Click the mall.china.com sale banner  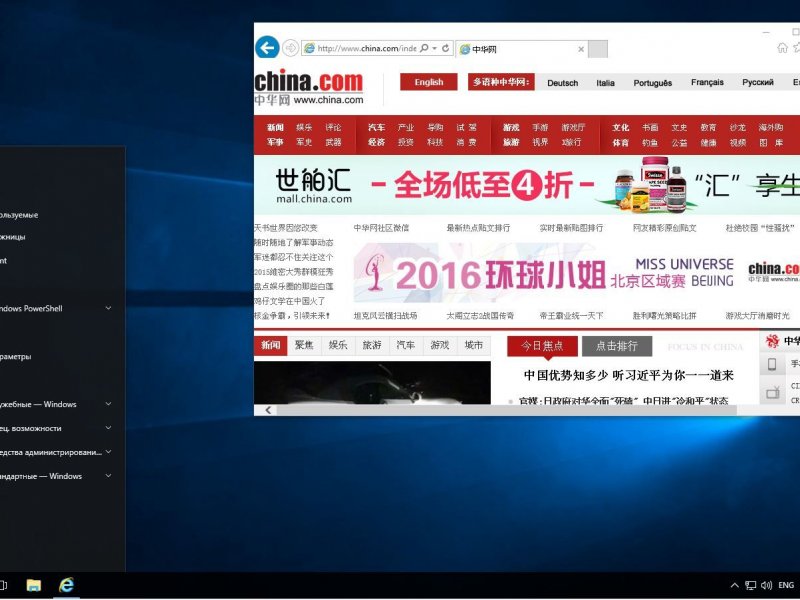point(527,185)
